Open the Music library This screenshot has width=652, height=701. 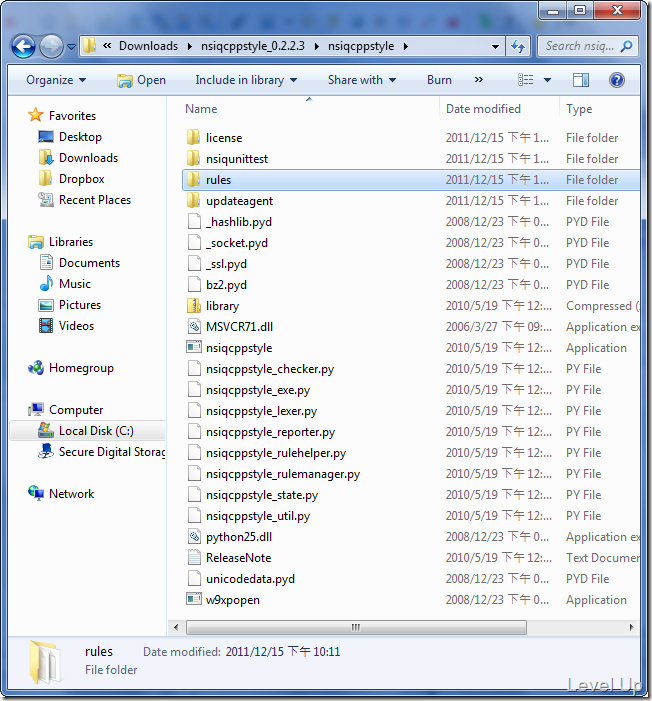(65, 284)
